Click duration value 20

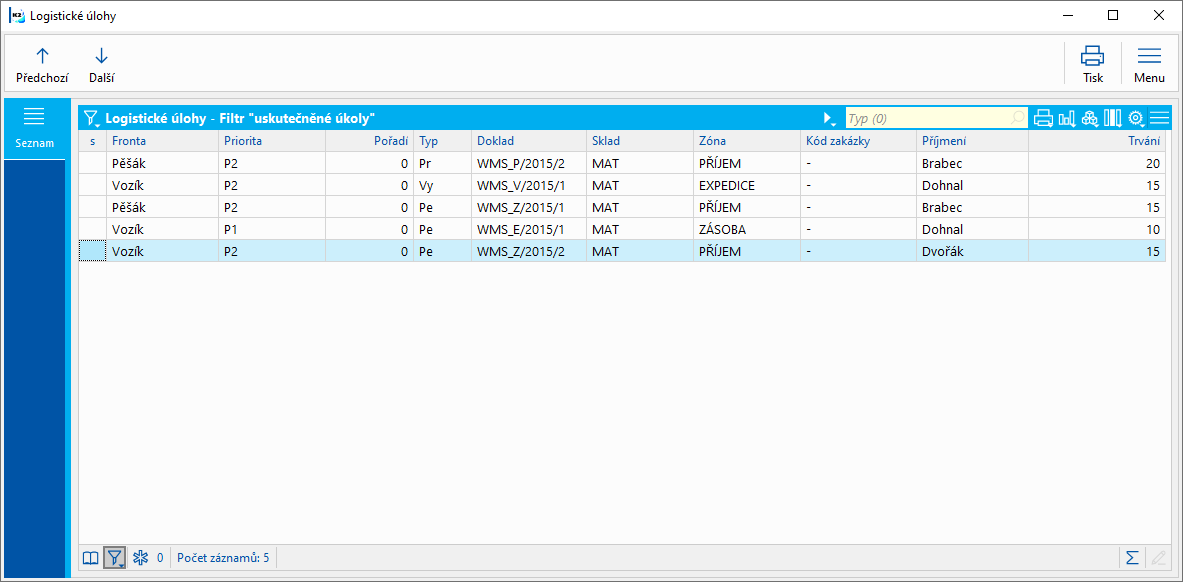[x=1097, y=163]
